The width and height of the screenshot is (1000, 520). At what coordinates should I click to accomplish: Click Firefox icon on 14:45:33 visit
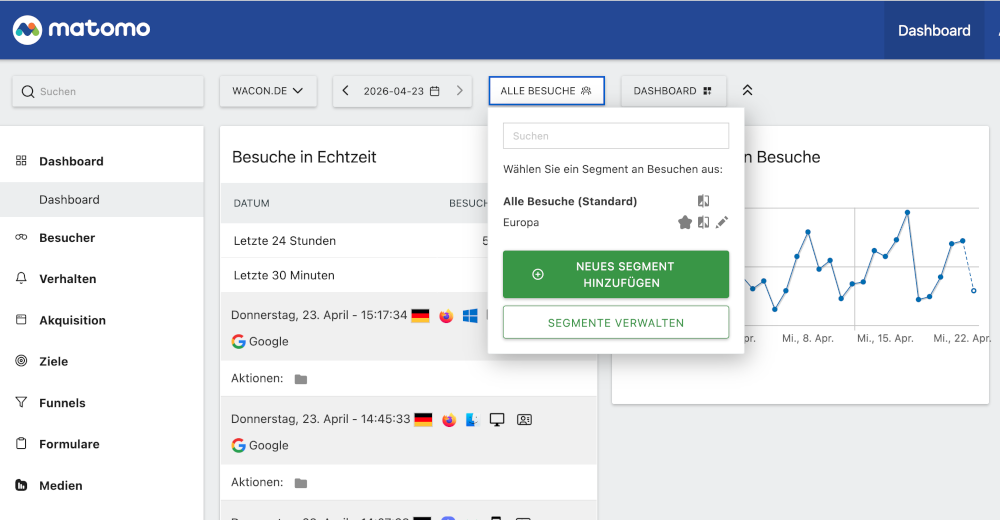(449, 419)
